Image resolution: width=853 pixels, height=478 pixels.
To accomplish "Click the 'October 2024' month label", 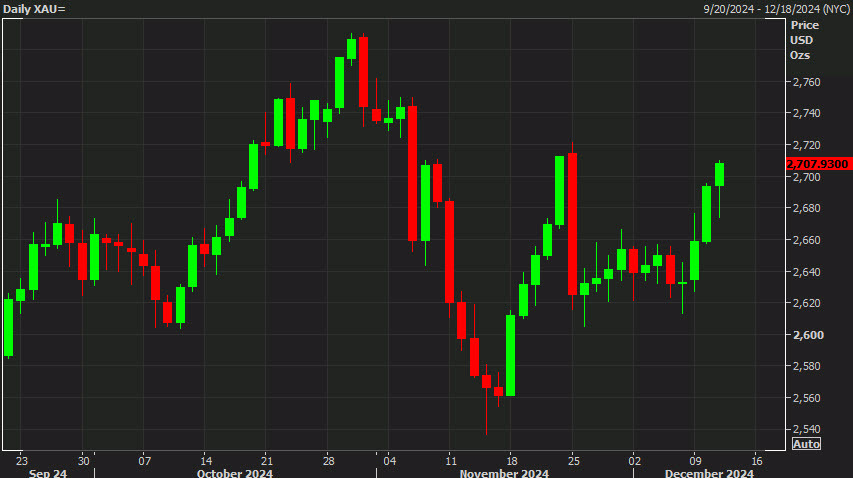I will (x=234, y=473).
